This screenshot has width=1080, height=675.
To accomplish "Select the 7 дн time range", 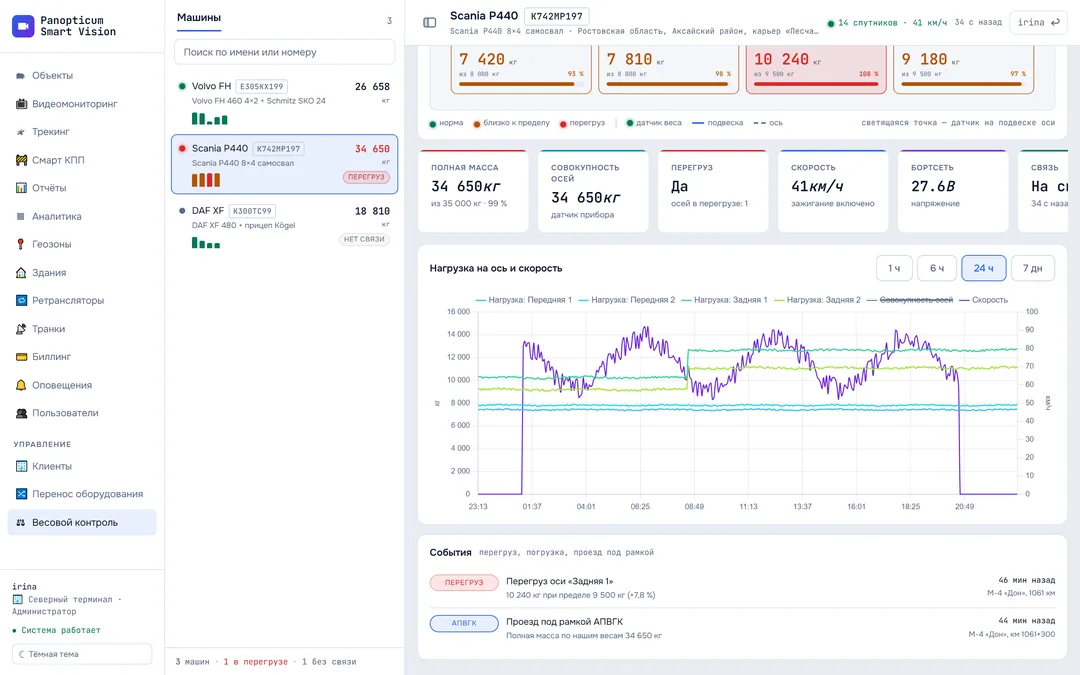I will pos(1032,268).
